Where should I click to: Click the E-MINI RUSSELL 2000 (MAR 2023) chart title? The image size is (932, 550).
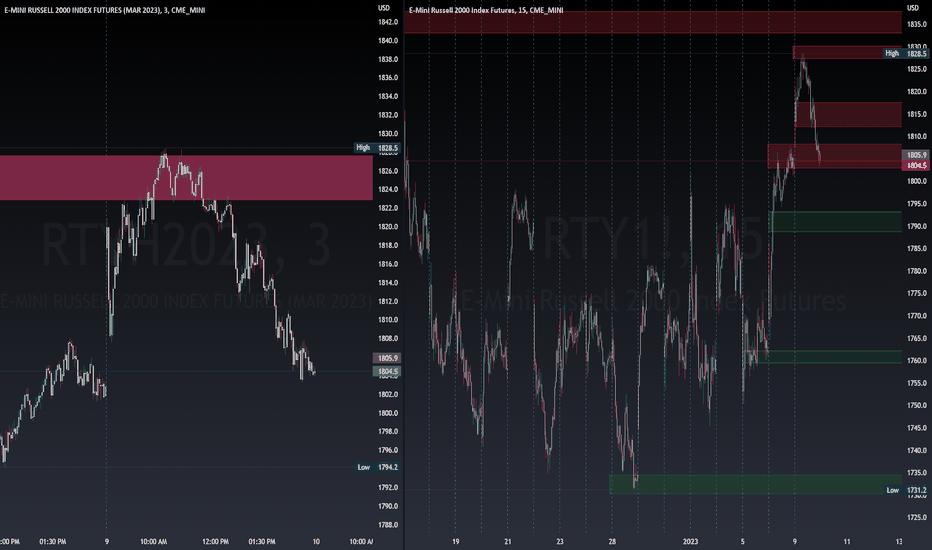tap(105, 10)
